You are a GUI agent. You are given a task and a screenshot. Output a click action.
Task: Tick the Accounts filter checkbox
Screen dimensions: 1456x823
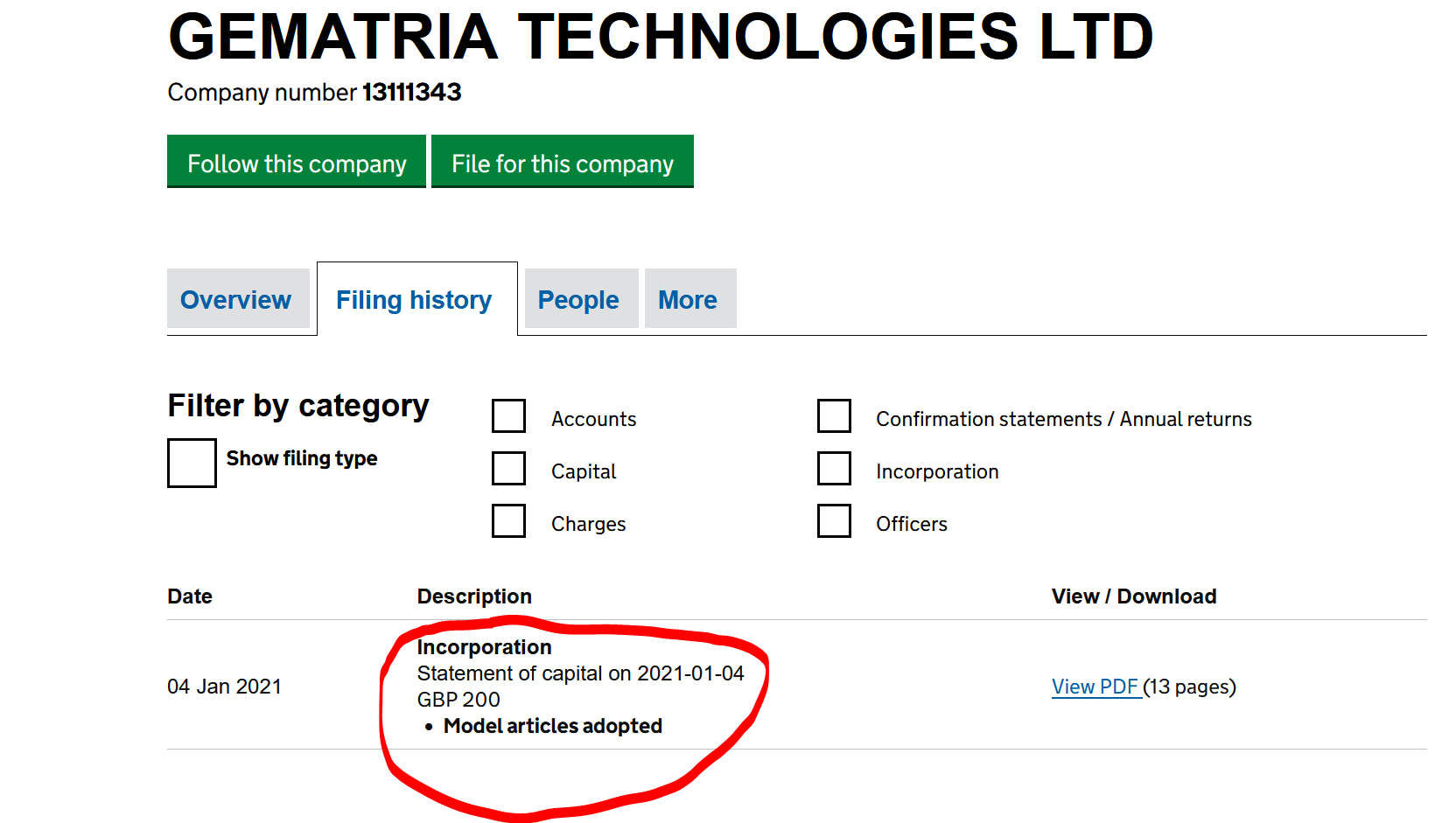[508, 416]
